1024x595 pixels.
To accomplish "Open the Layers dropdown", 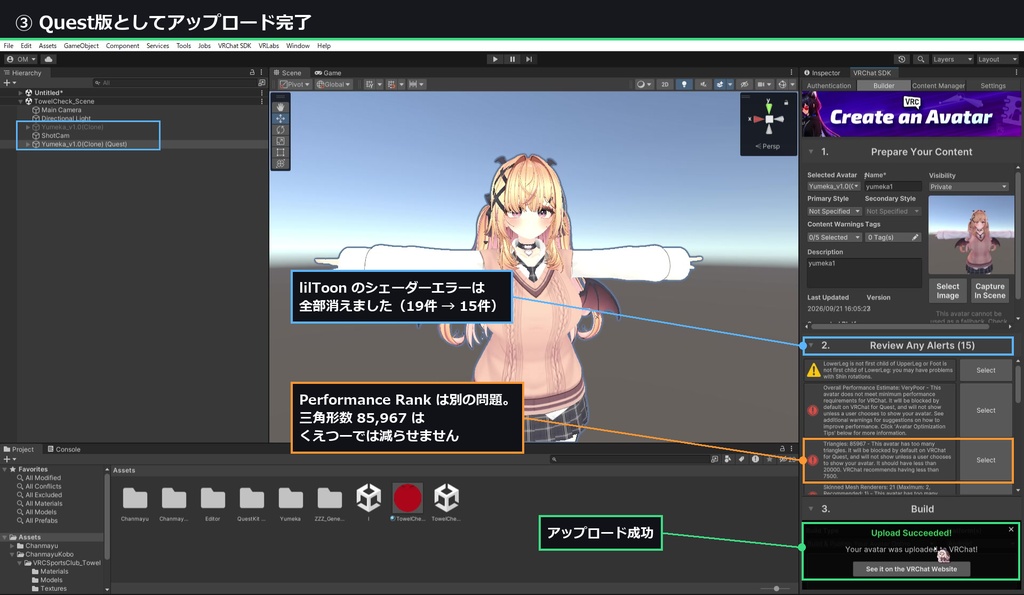I will tap(952, 59).
